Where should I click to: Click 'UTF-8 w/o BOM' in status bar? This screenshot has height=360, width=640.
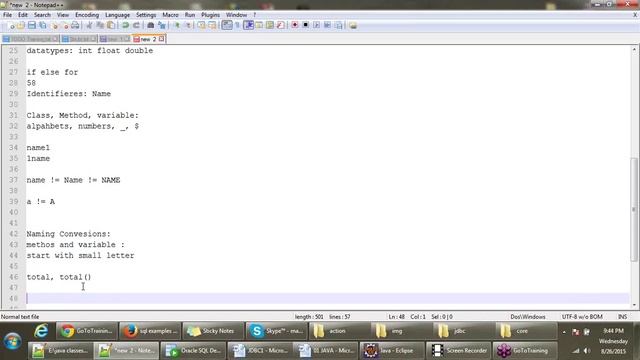(x=582, y=317)
